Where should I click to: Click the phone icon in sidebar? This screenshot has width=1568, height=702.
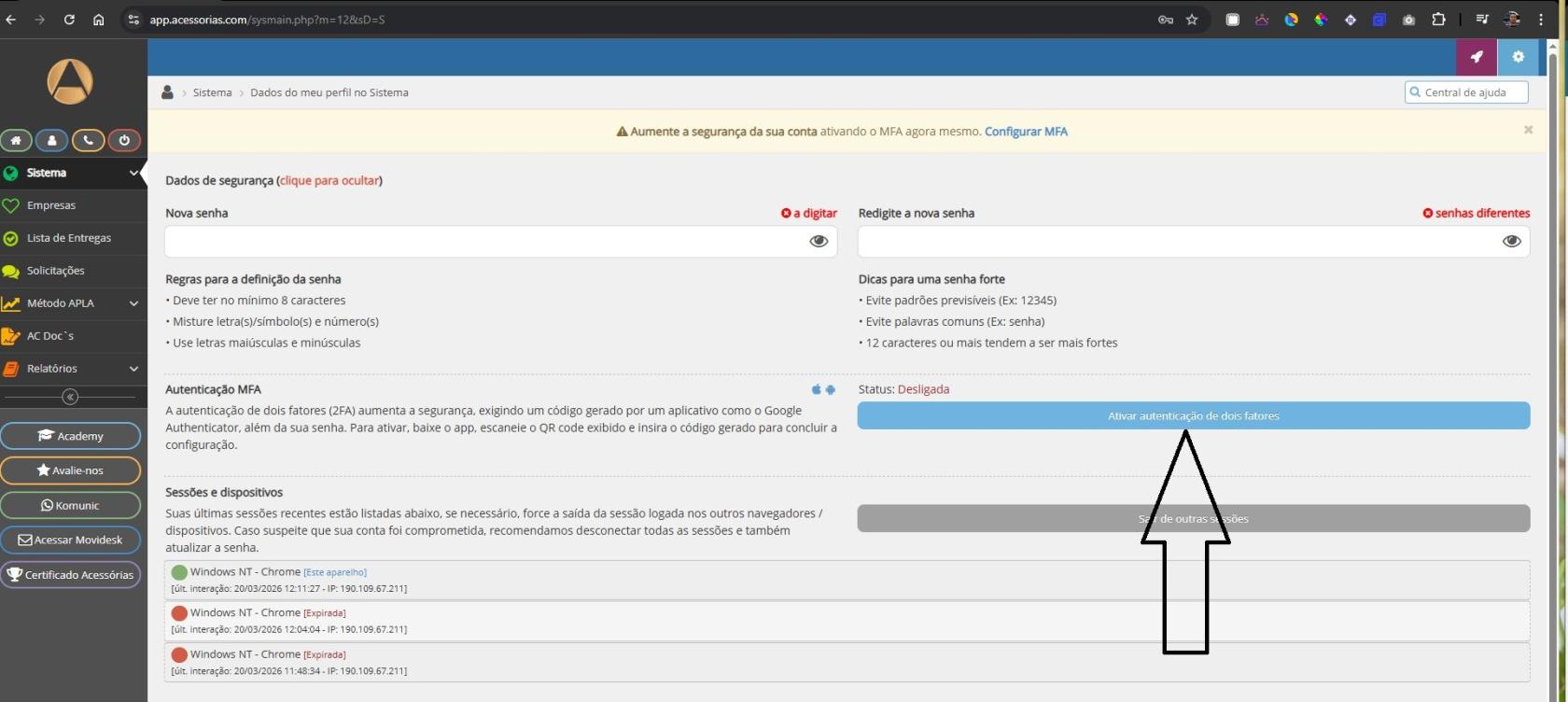(x=88, y=140)
